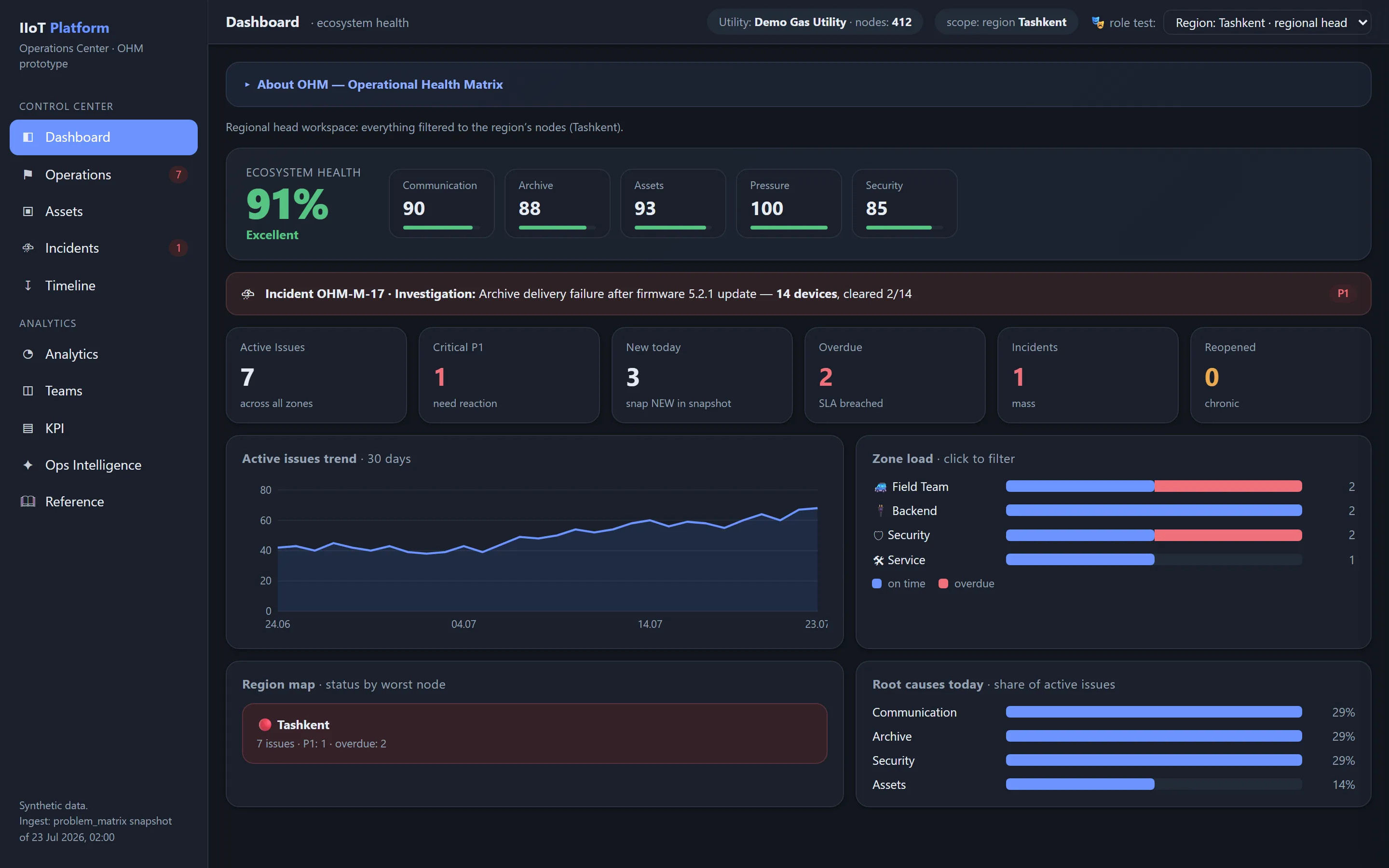
Task: Open the Incidents page
Action: [104, 248]
